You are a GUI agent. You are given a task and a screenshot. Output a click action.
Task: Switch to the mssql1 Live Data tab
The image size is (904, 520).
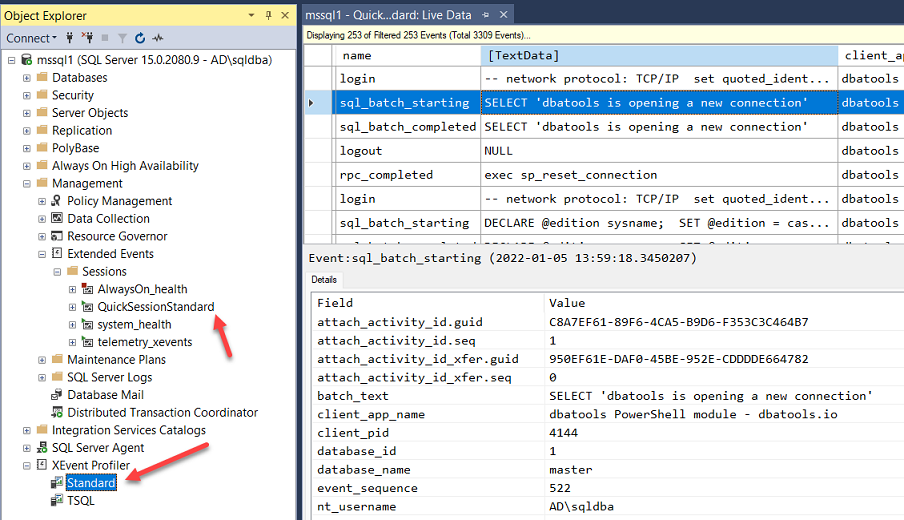[387, 15]
